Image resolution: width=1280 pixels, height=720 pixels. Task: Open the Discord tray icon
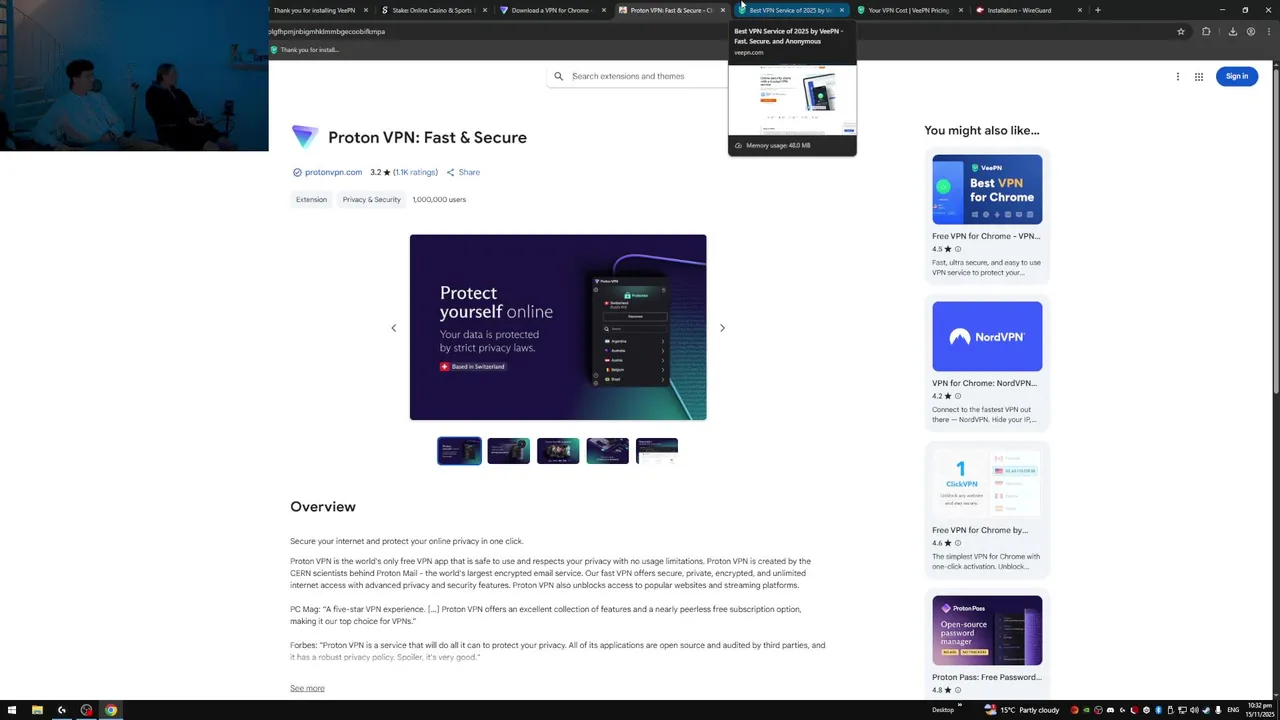tap(1110, 710)
